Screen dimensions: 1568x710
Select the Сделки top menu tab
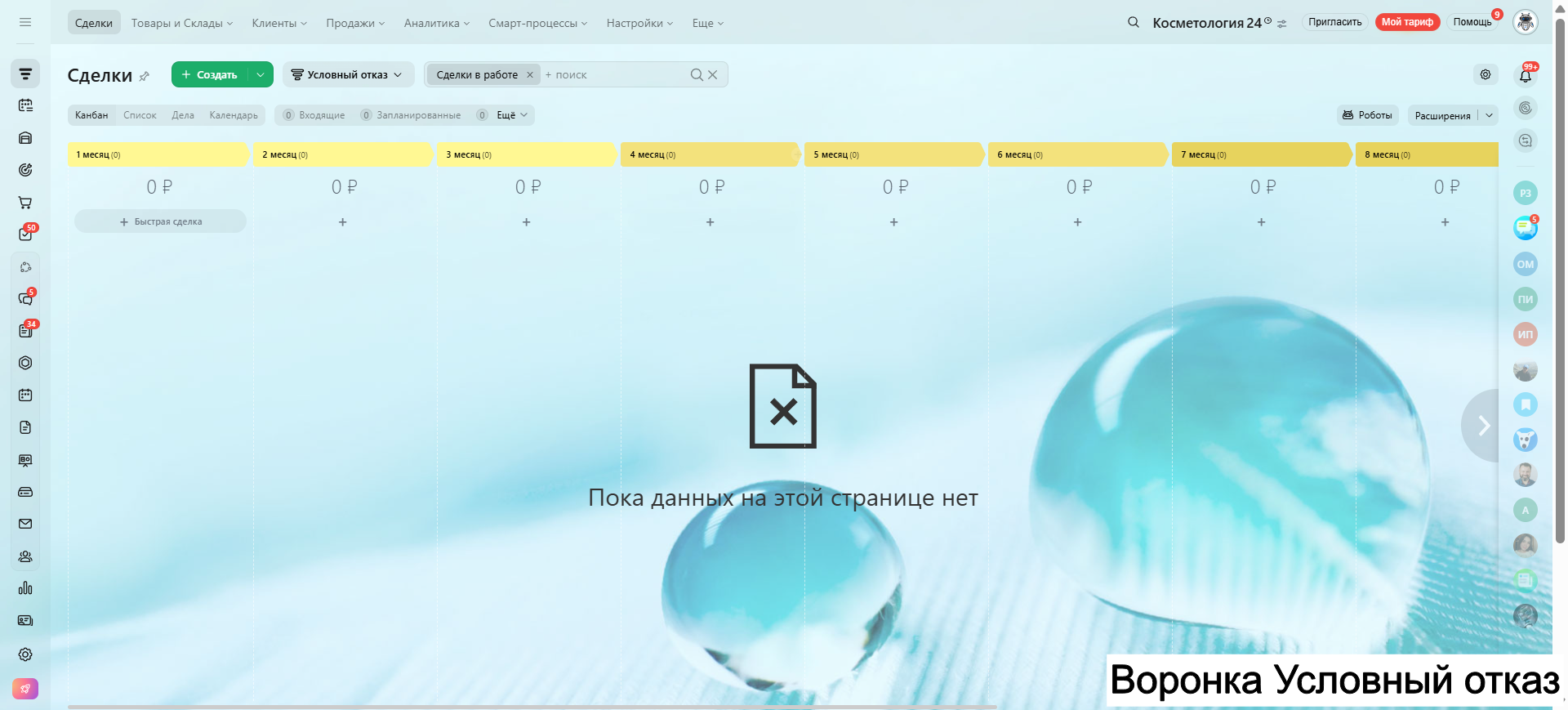(94, 23)
